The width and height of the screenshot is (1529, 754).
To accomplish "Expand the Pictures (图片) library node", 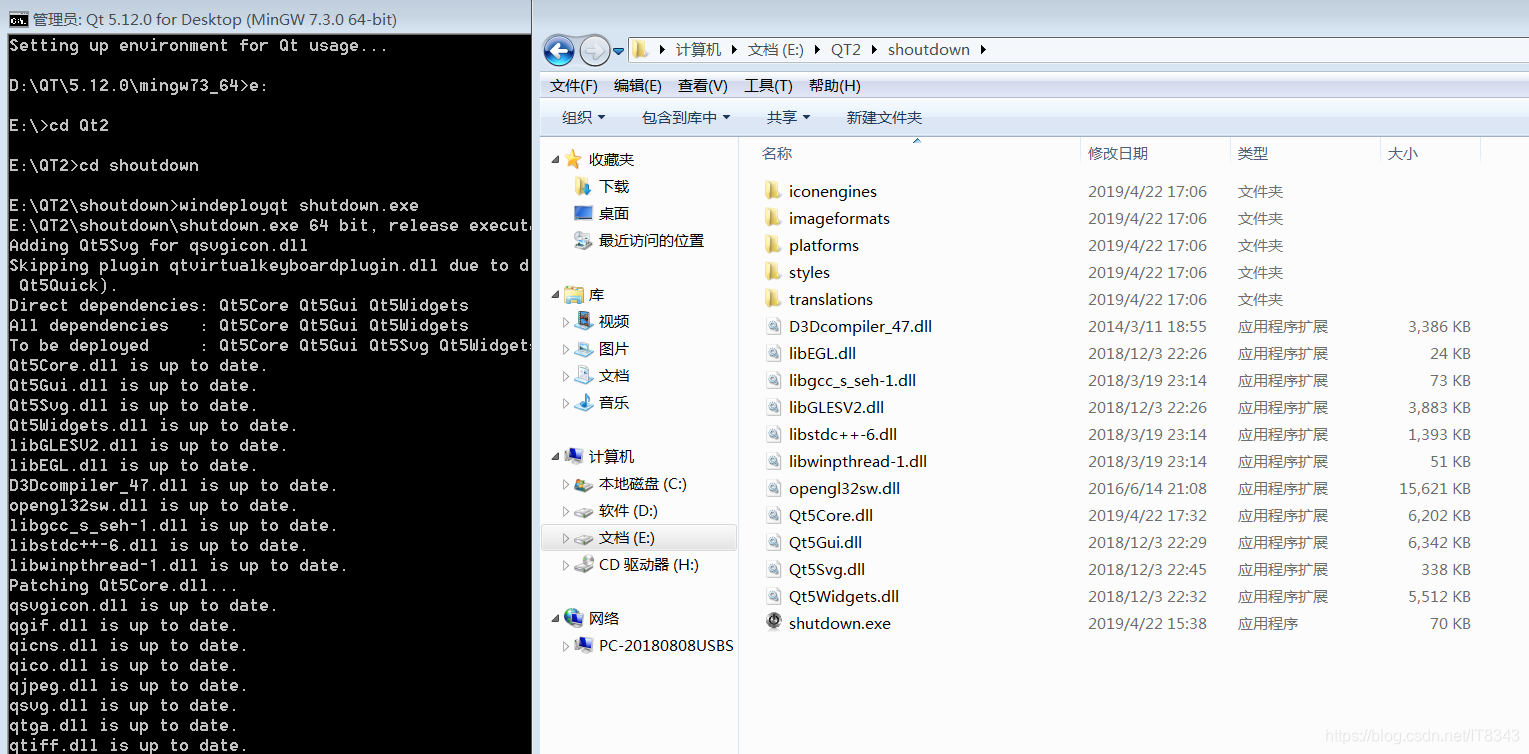I will (565, 349).
